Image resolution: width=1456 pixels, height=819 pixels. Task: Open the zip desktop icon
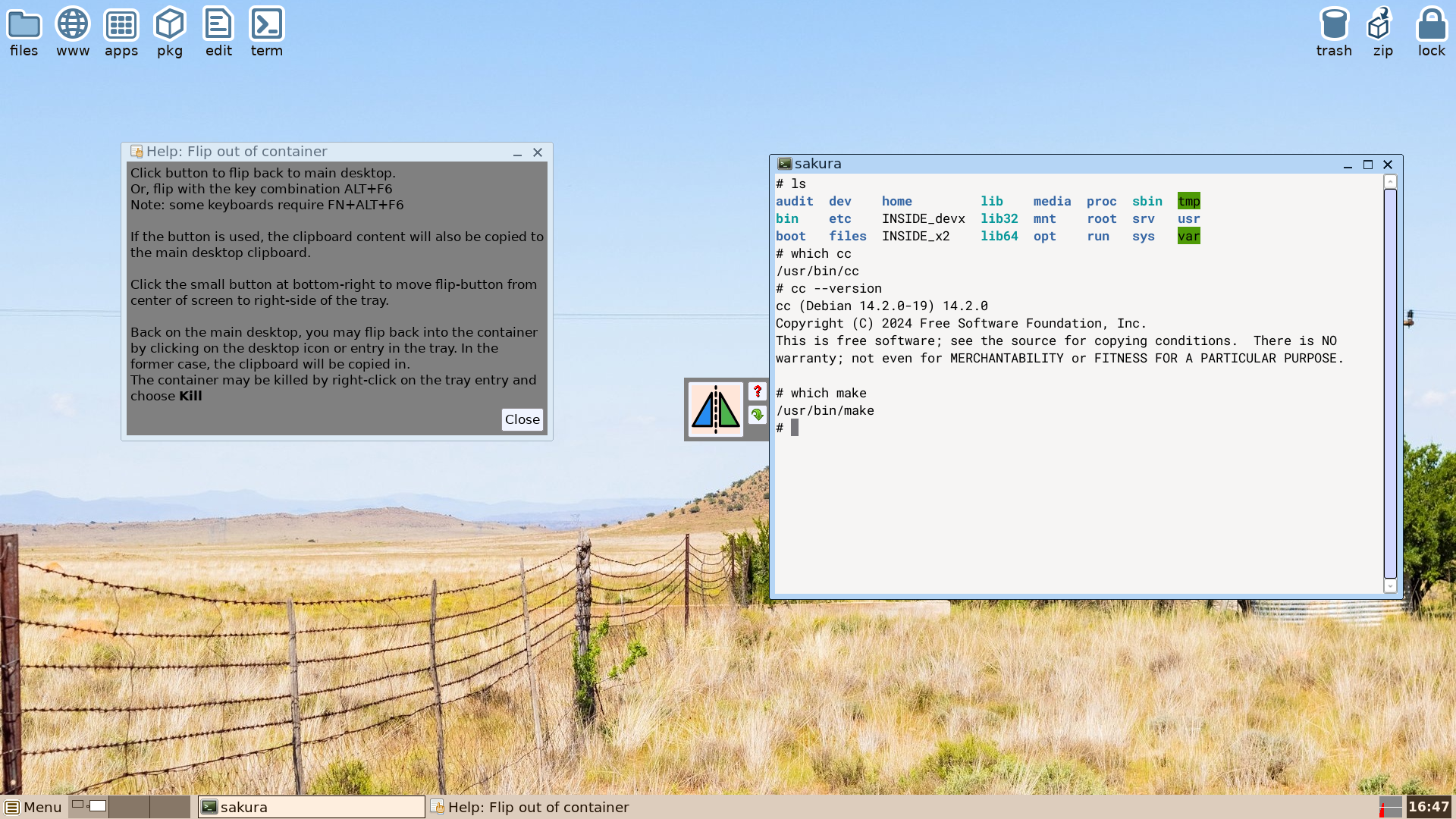click(x=1382, y=32)
